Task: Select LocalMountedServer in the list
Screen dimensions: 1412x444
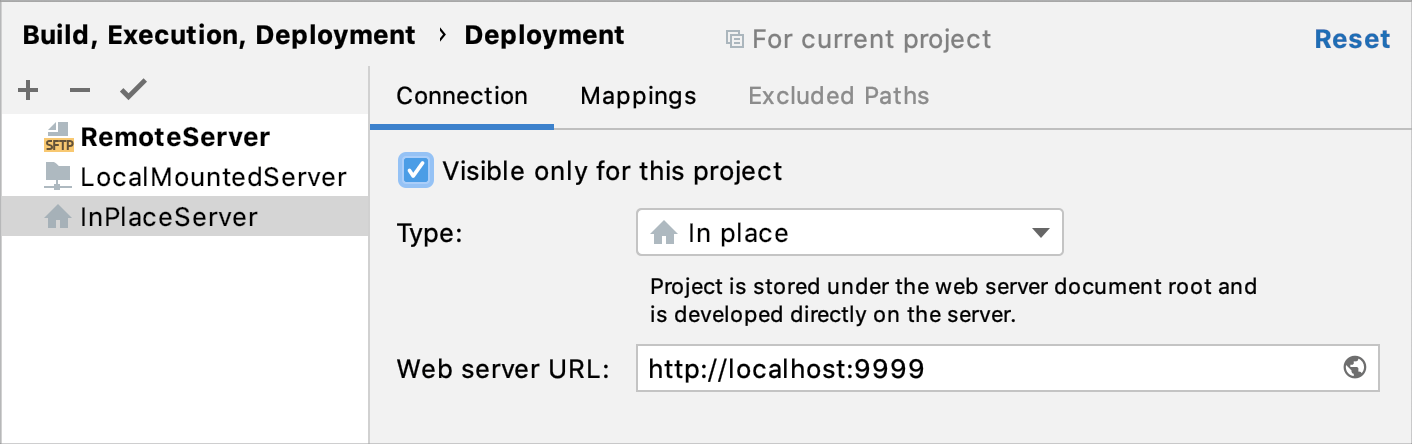Action: pyautogui.click(x=213, y=178)
